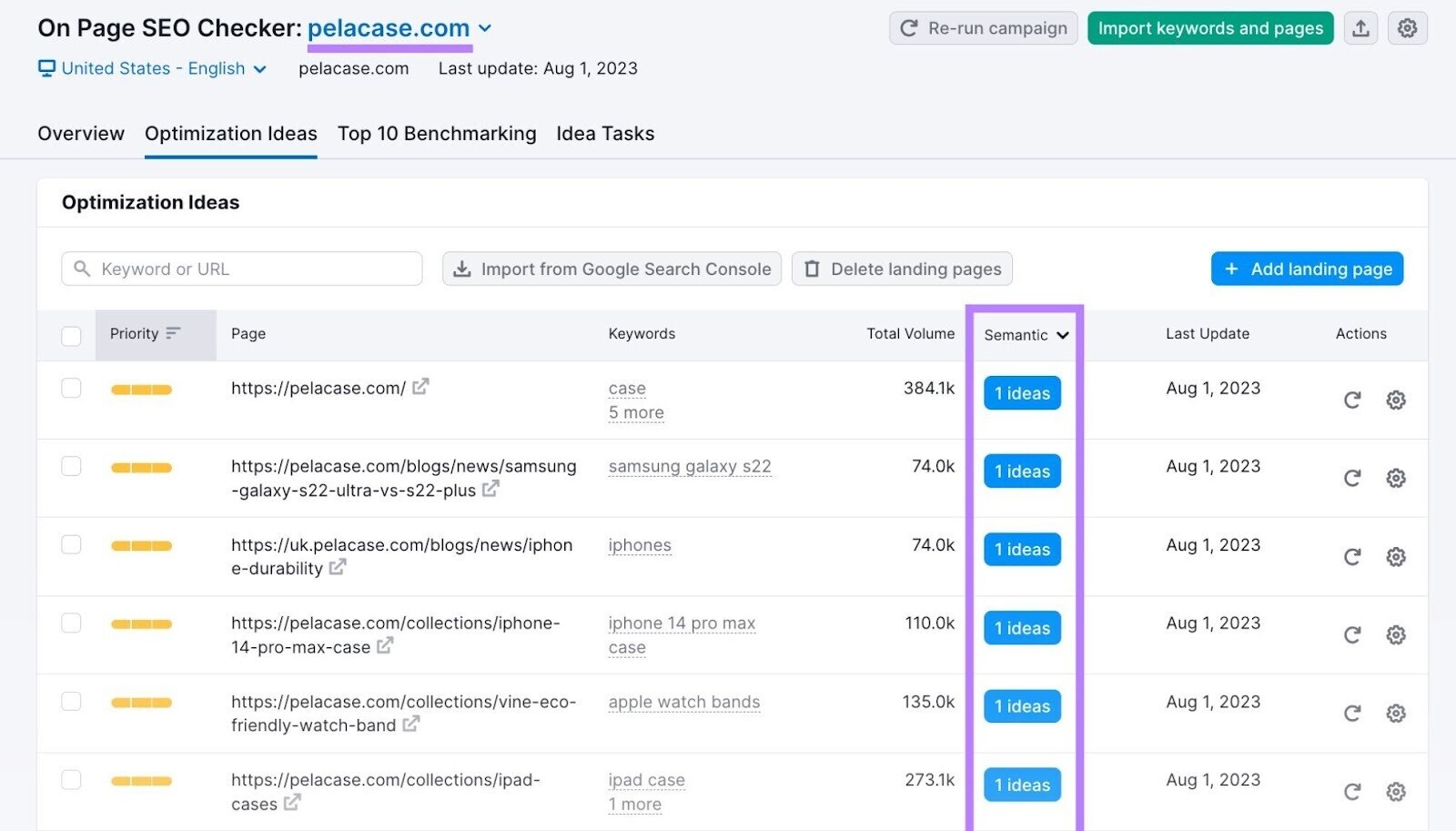The height and width of the screenshot is (831, 1456).
Task: Open campaign settings gear in header
Action: 1407,28
